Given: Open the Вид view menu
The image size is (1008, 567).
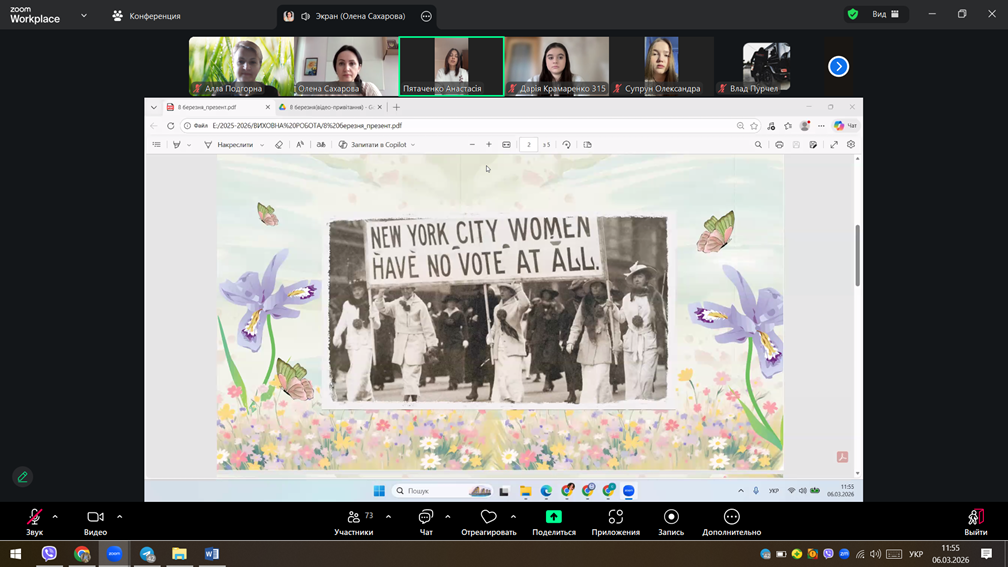Looking at the screenshot, I should point(885,15).
